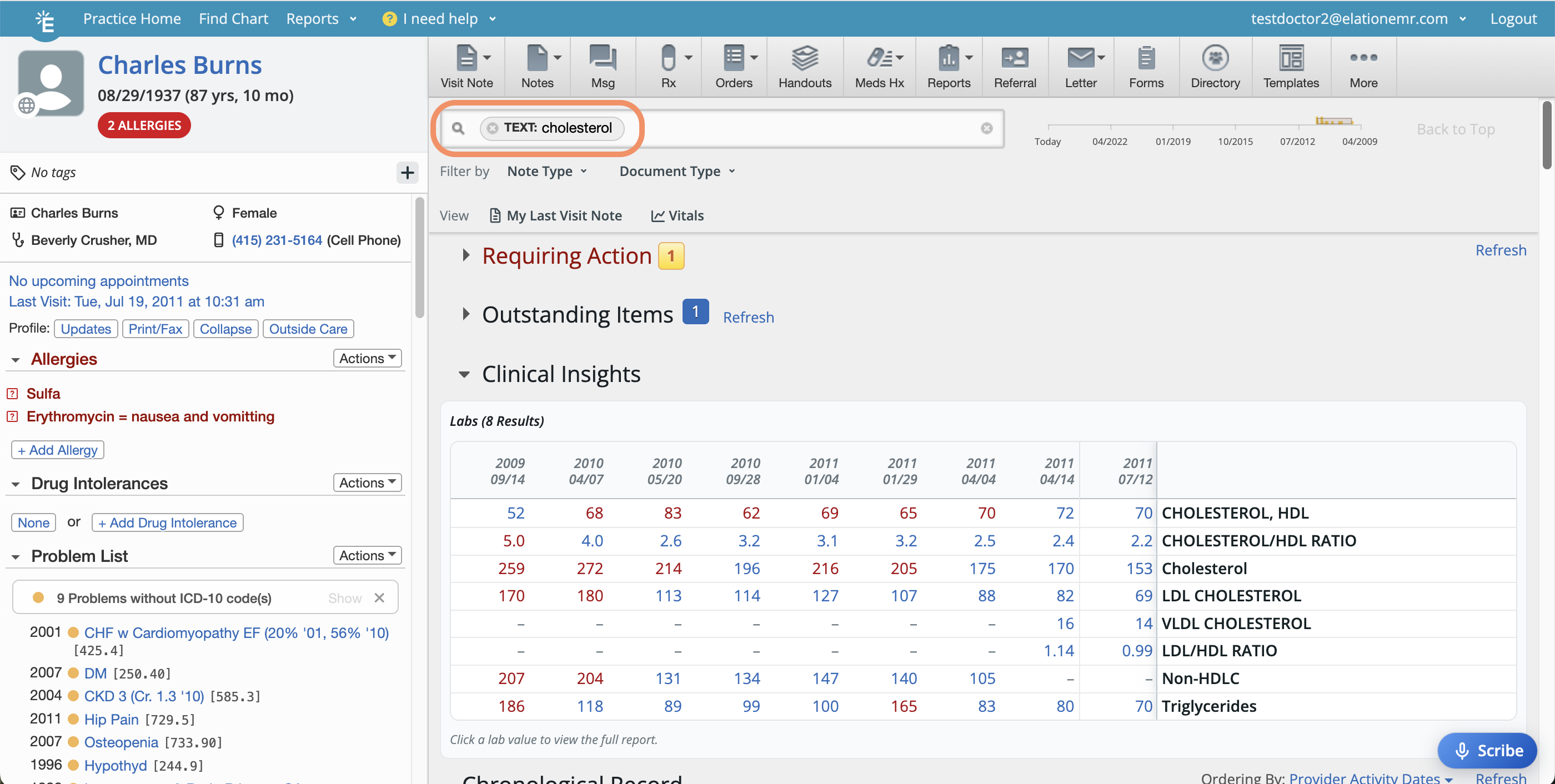Open the Directory icon
This screenshot has width=1555, height=784.
1215,67
